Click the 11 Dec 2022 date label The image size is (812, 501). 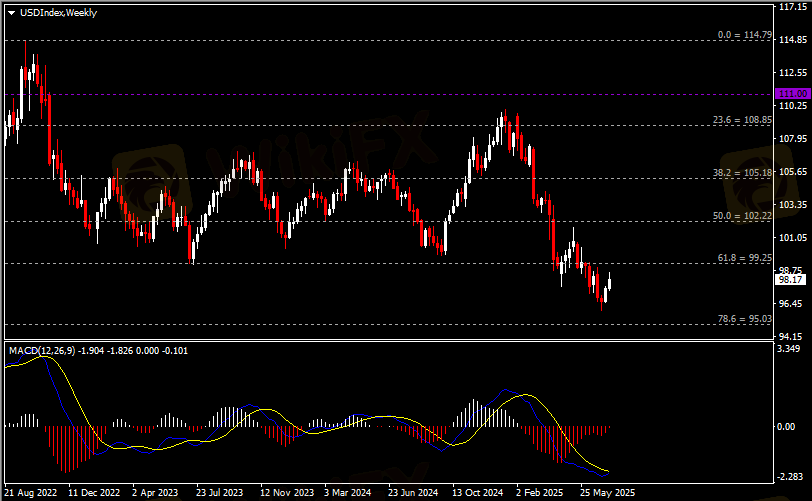[x=94, y=492]
